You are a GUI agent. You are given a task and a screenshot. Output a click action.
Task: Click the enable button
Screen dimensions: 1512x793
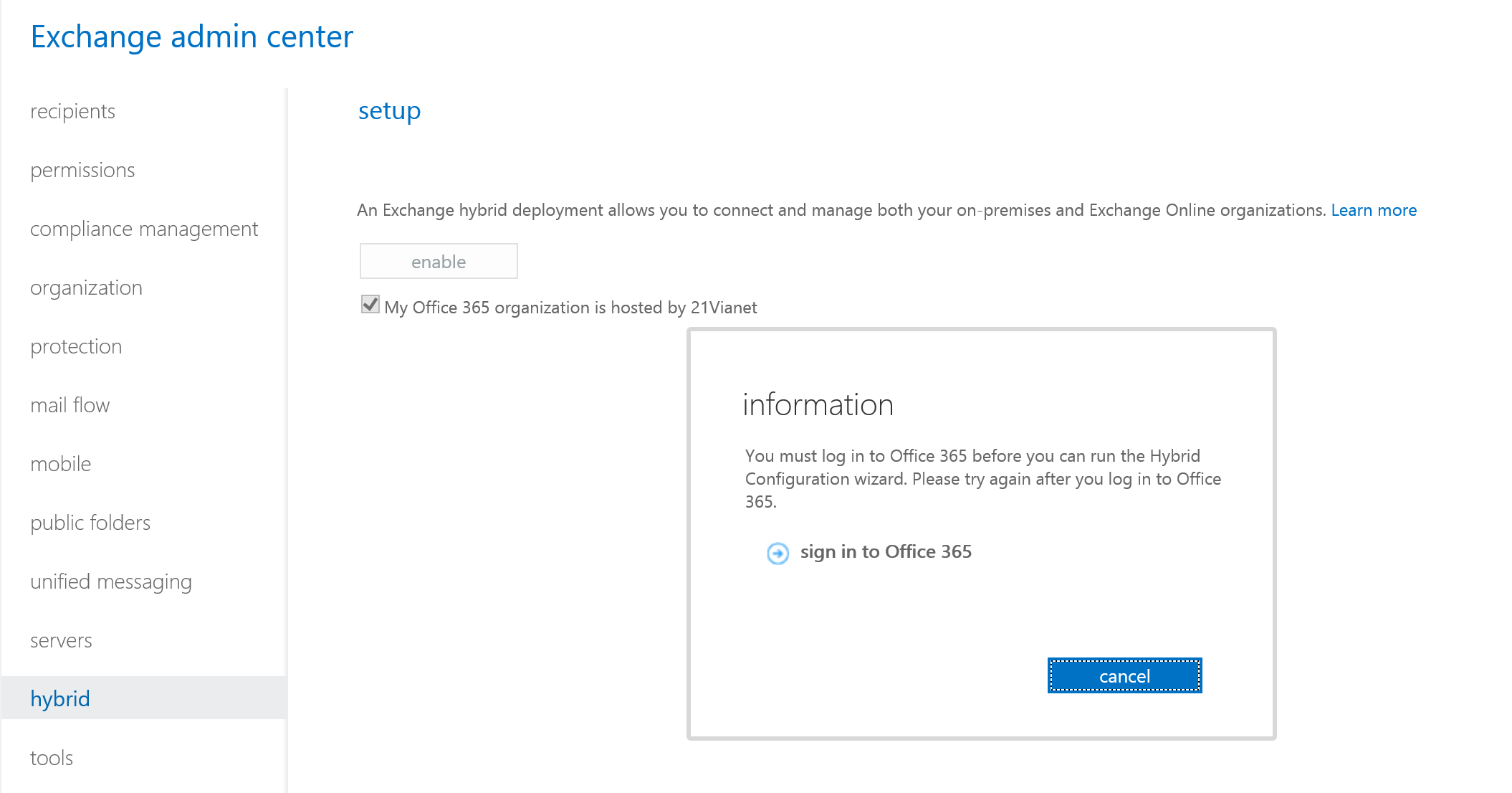[x=439, y=261]
